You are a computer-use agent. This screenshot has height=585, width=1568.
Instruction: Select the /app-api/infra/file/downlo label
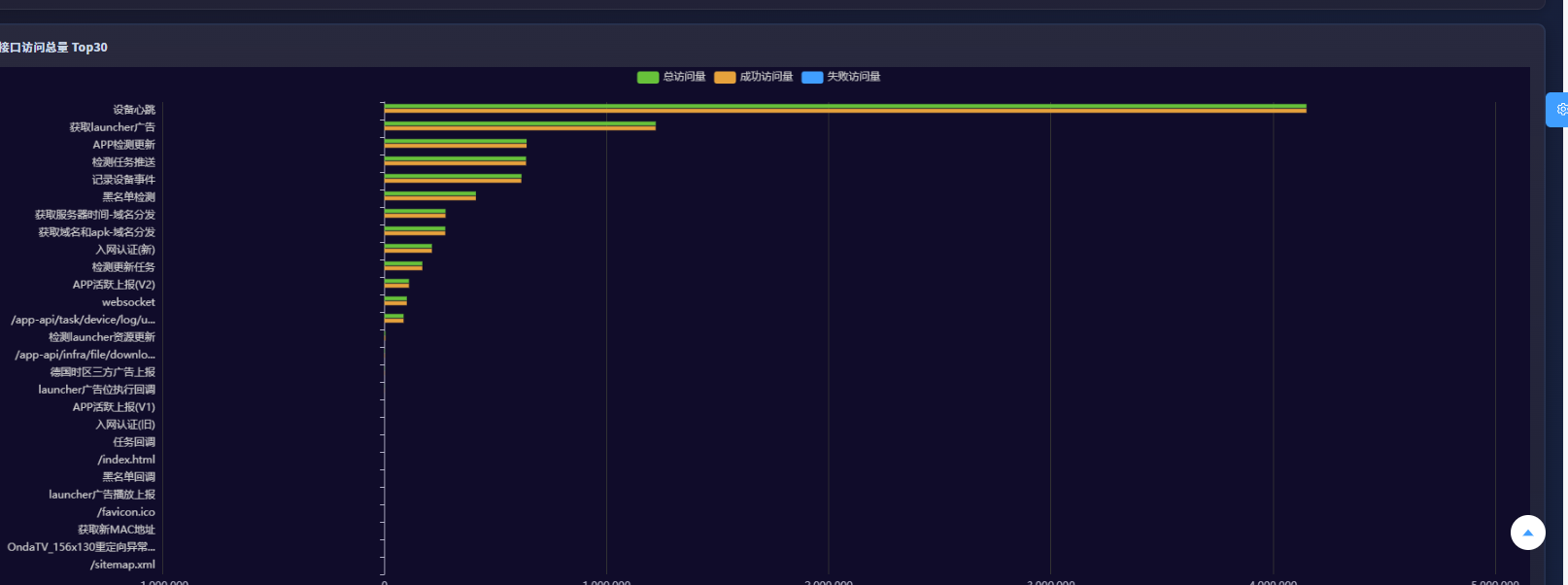pos(85,355)
